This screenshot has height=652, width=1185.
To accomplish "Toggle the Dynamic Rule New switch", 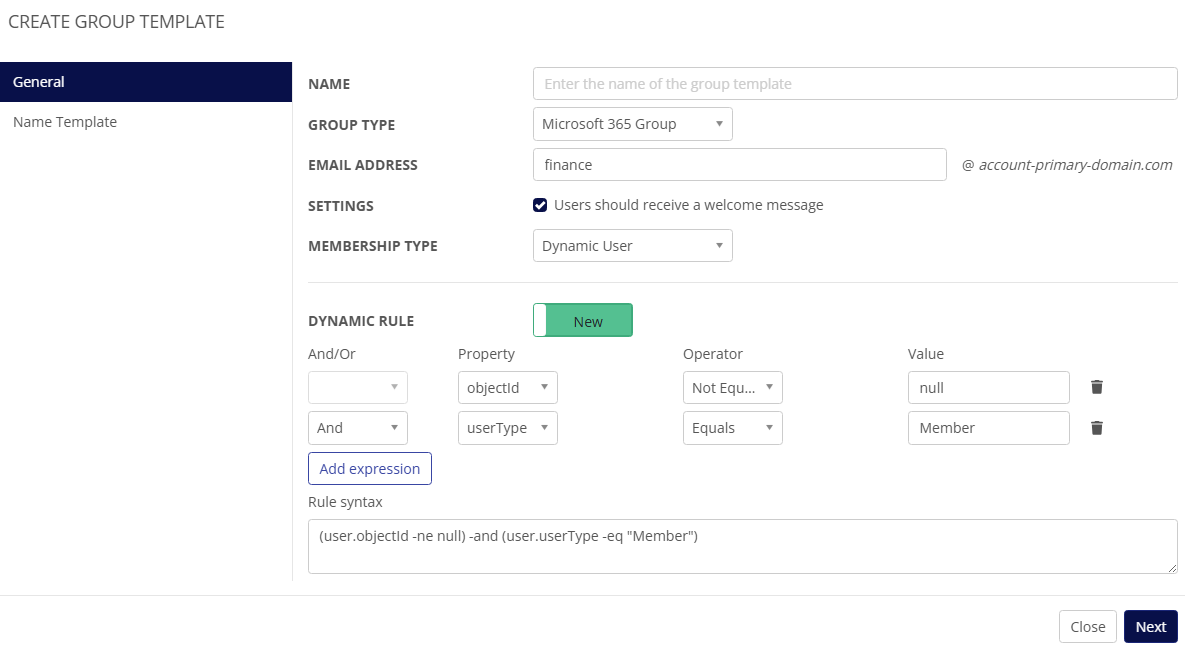I will point(583,321).
